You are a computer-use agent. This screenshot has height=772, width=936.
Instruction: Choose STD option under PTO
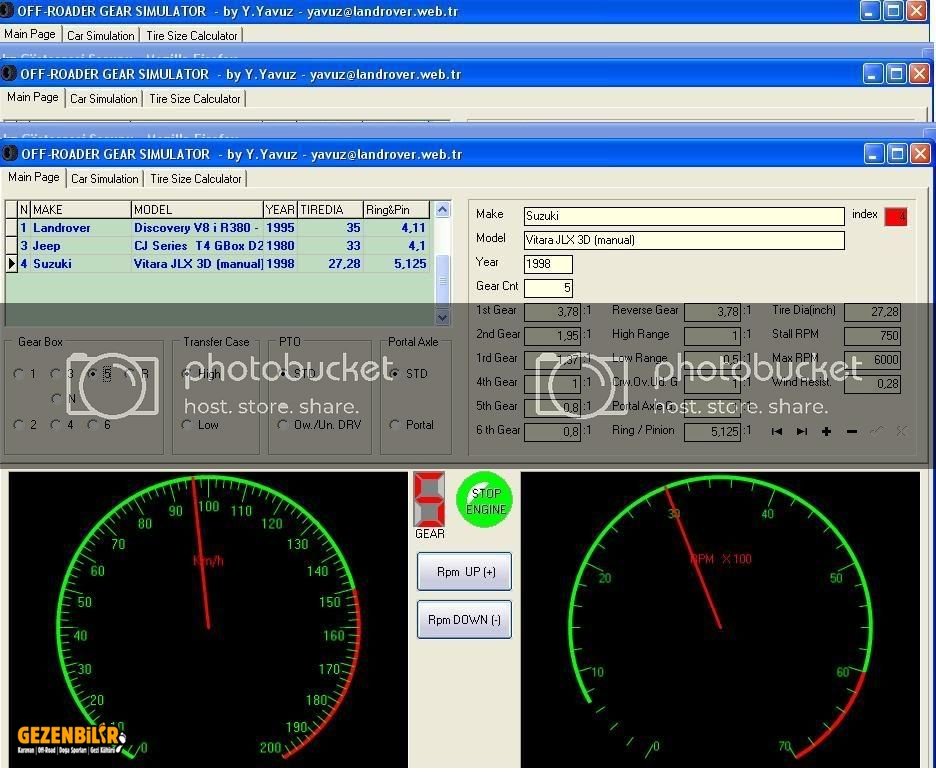[297, 374]
